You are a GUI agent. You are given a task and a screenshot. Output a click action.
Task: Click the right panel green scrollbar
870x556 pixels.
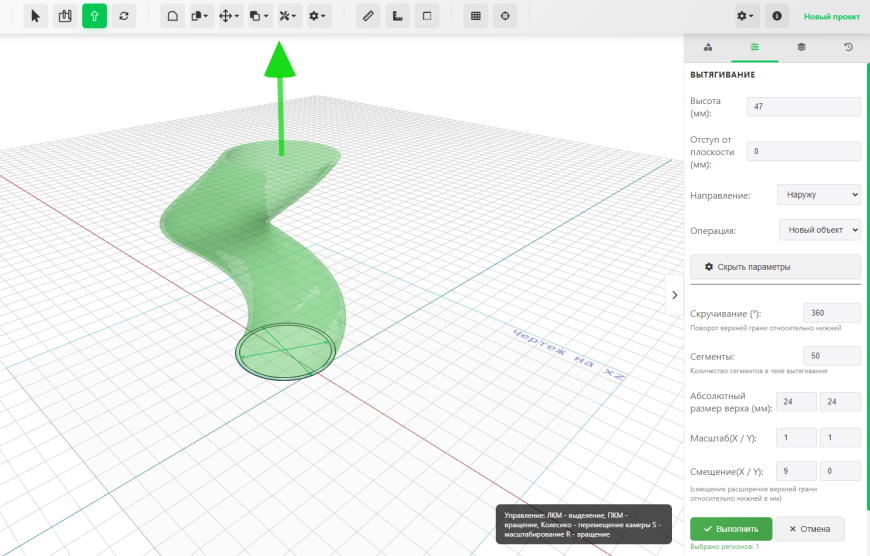tap(868, 287)
